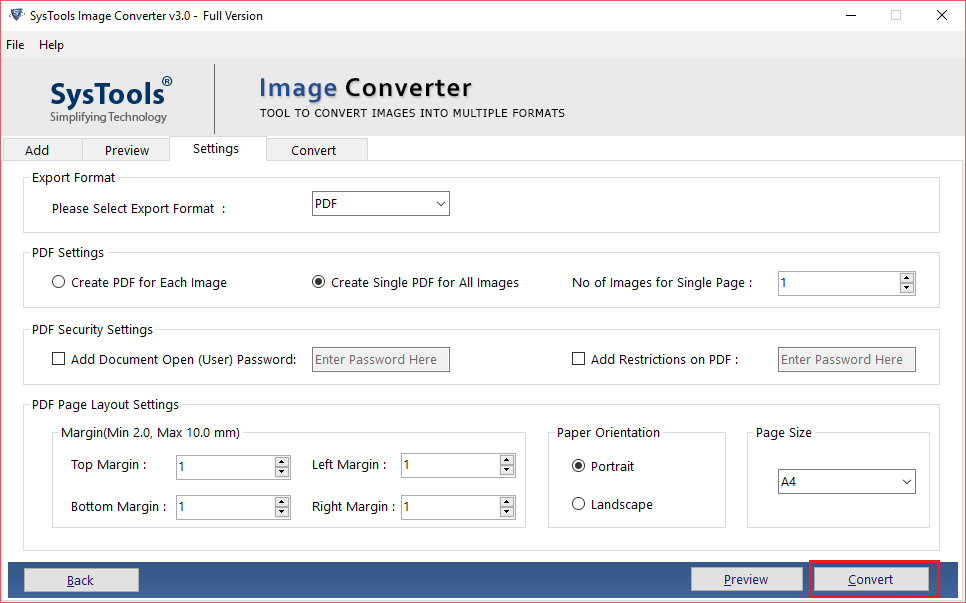
Task: Increase No of Images for Single Page
Action: point(906,278)
